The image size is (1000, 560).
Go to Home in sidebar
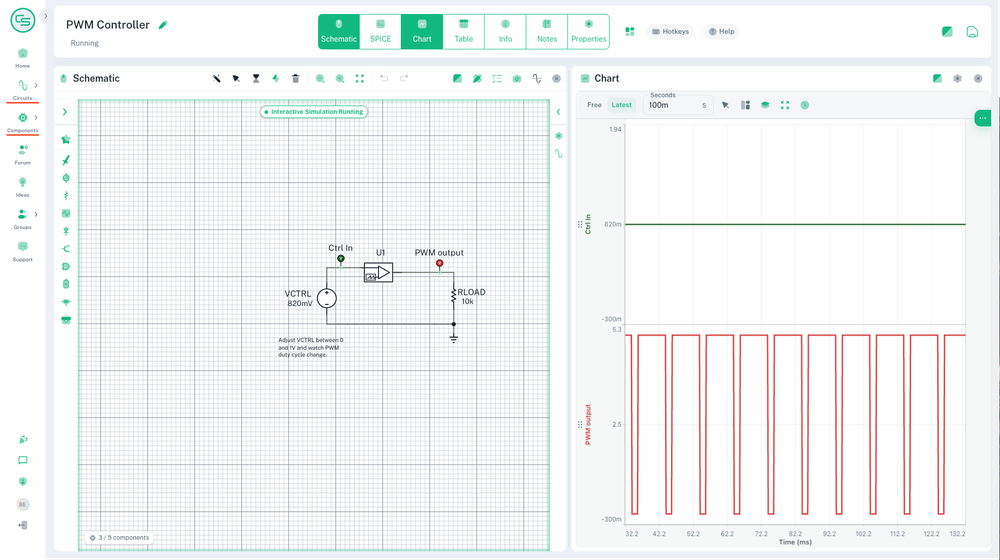(x=22, y=57)
